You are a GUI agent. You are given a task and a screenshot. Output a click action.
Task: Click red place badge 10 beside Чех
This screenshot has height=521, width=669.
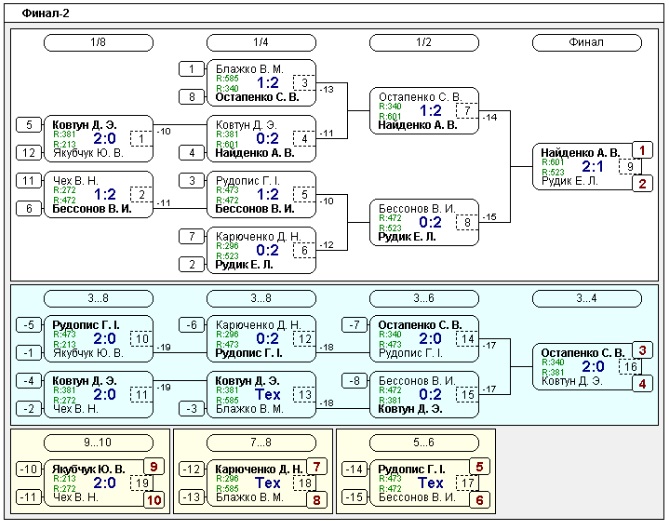click(x=153, y=500)
